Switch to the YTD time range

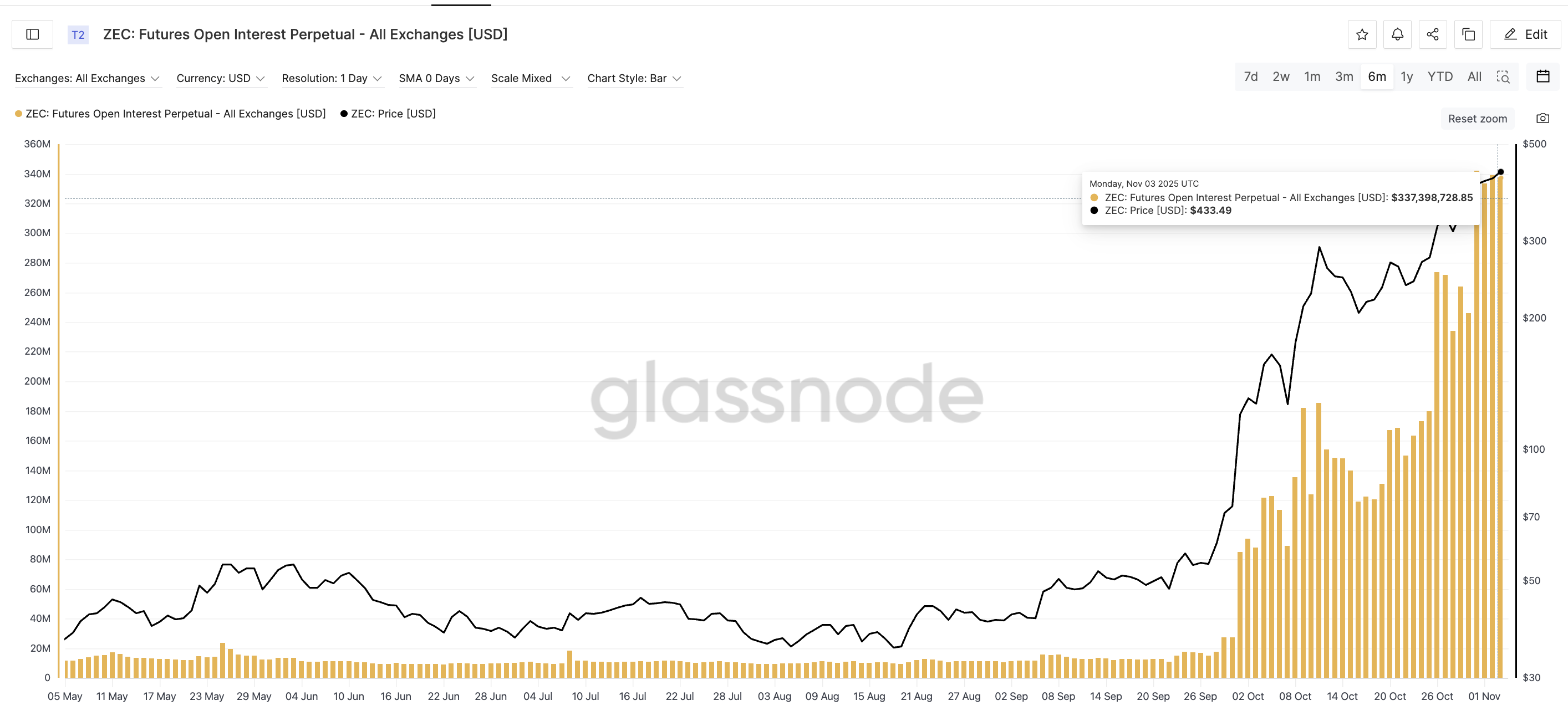[x=1440, y=76]
